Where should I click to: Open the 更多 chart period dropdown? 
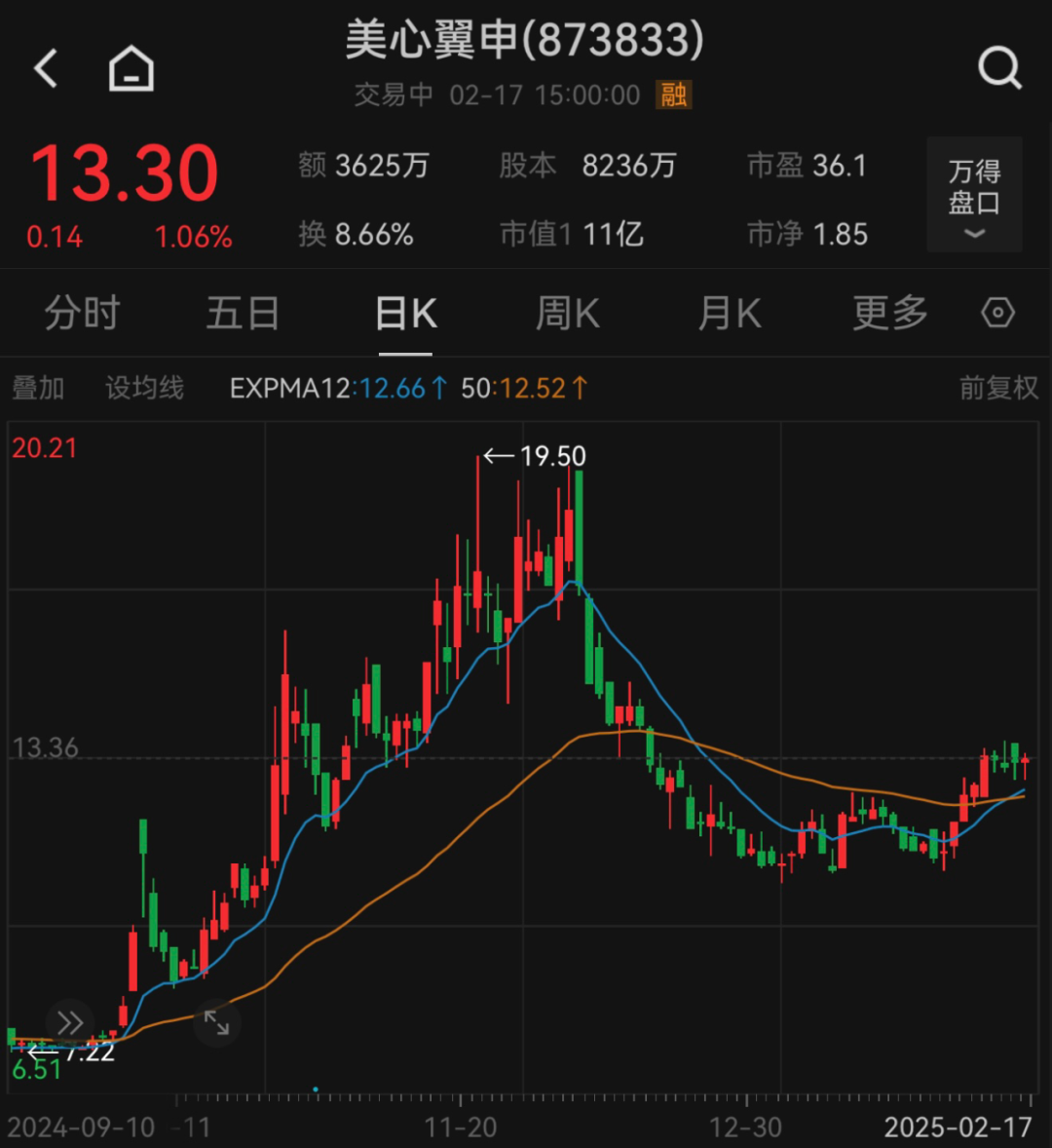pos(888,313)
